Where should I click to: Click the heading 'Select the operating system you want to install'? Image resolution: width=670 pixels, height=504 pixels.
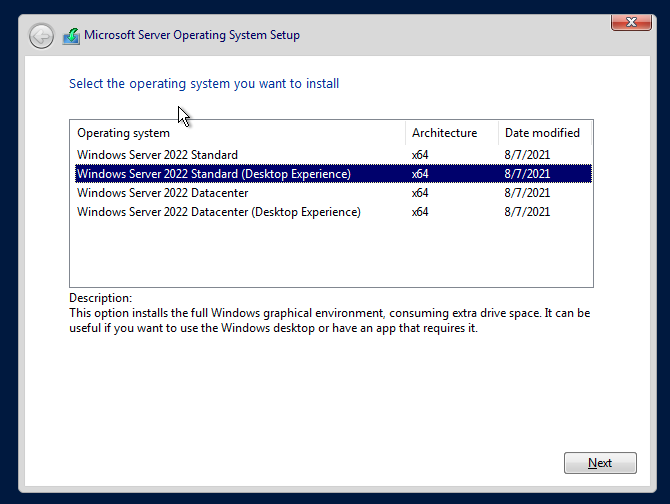[x=204, y=84]
